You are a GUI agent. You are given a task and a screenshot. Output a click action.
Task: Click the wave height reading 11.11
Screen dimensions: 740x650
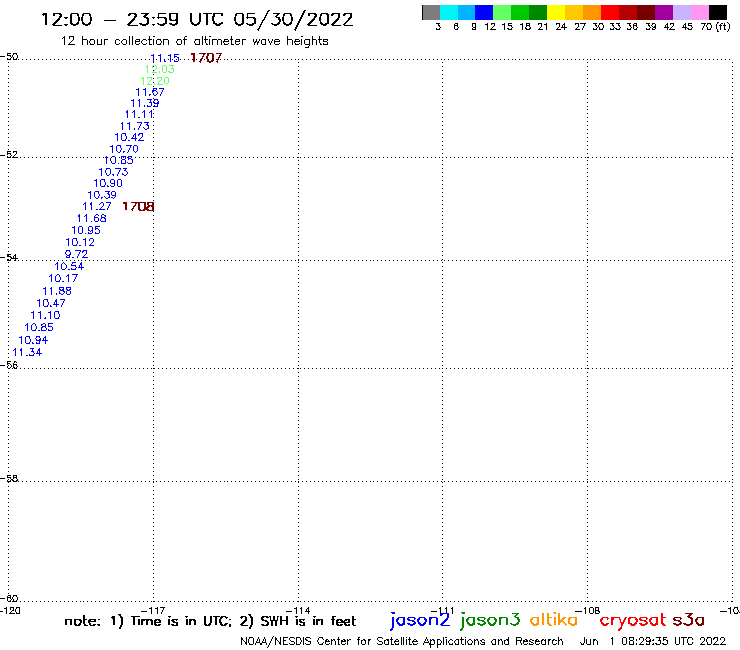pyautogui.click(x=139, y=114)
